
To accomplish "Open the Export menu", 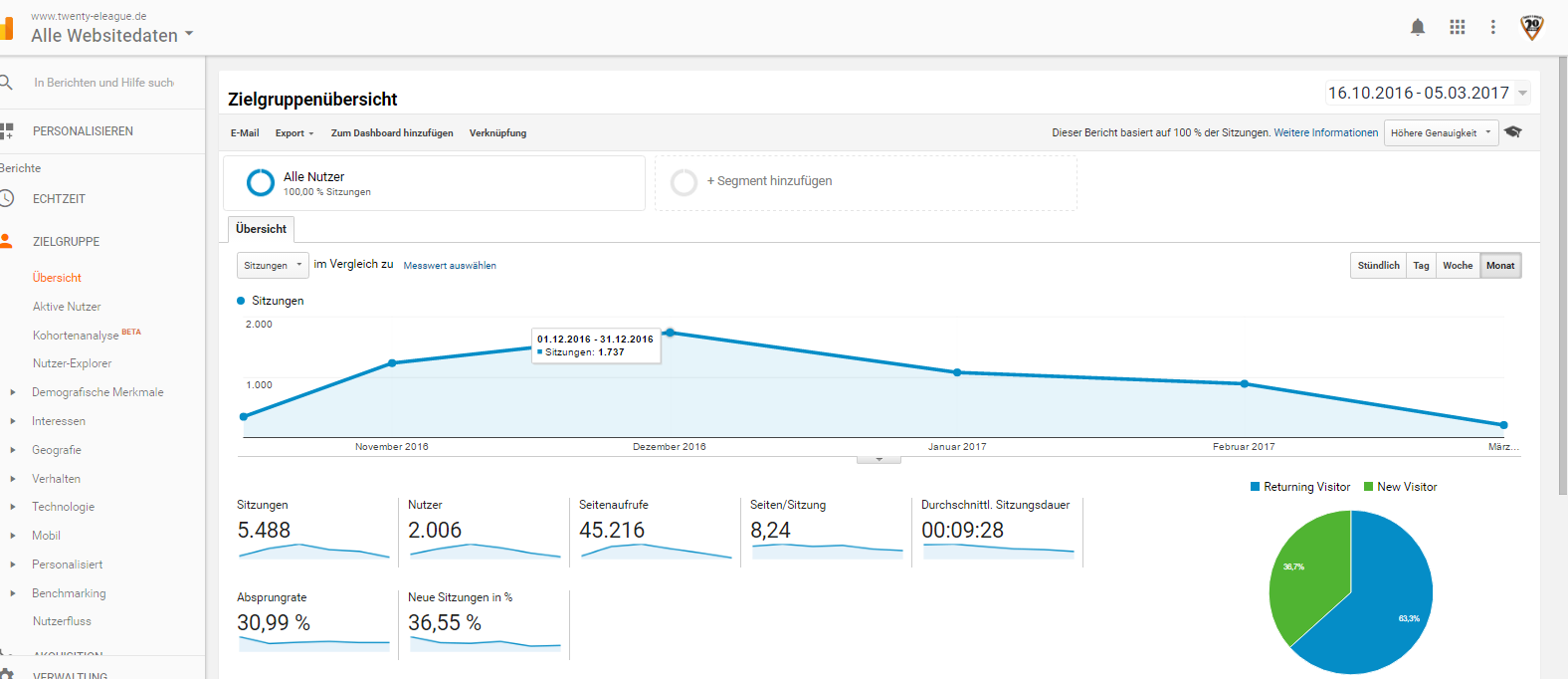I will [294, 133].
